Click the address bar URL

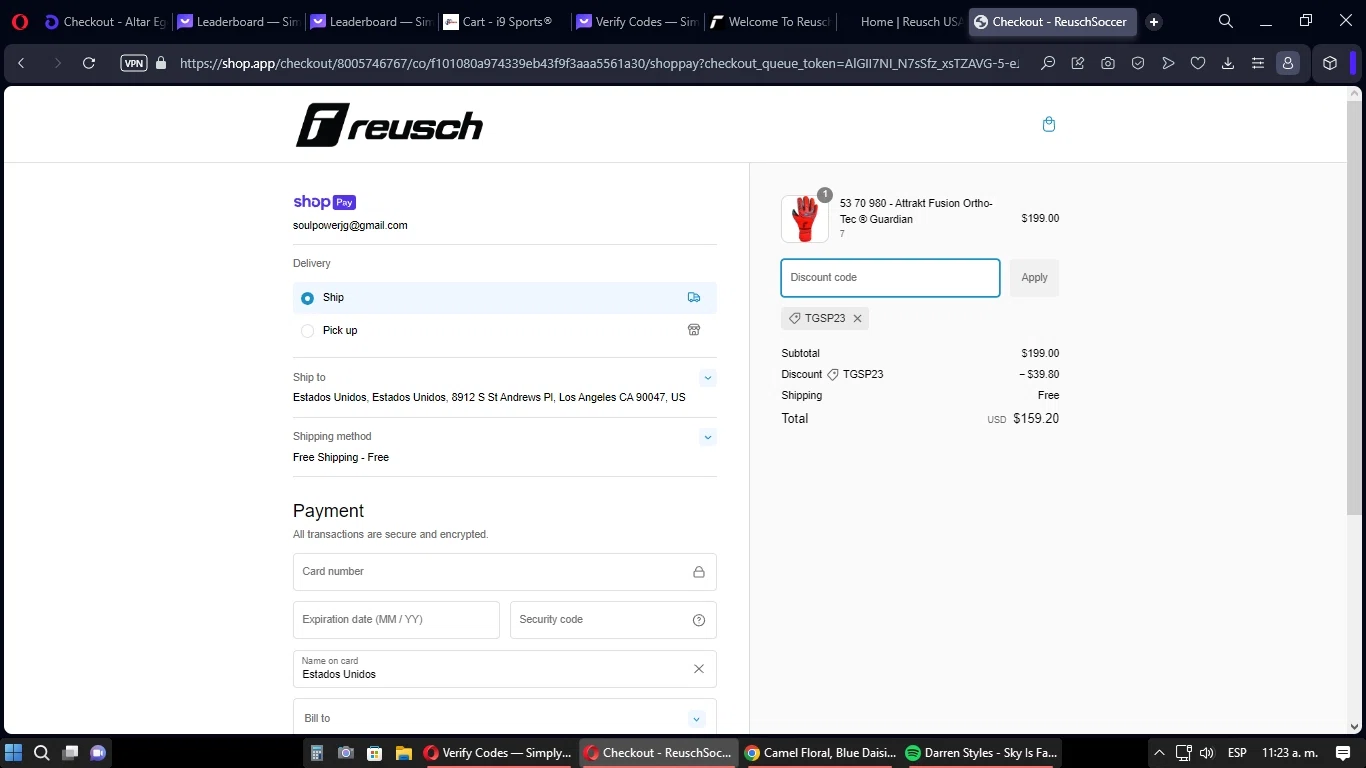tap(600, 63)
